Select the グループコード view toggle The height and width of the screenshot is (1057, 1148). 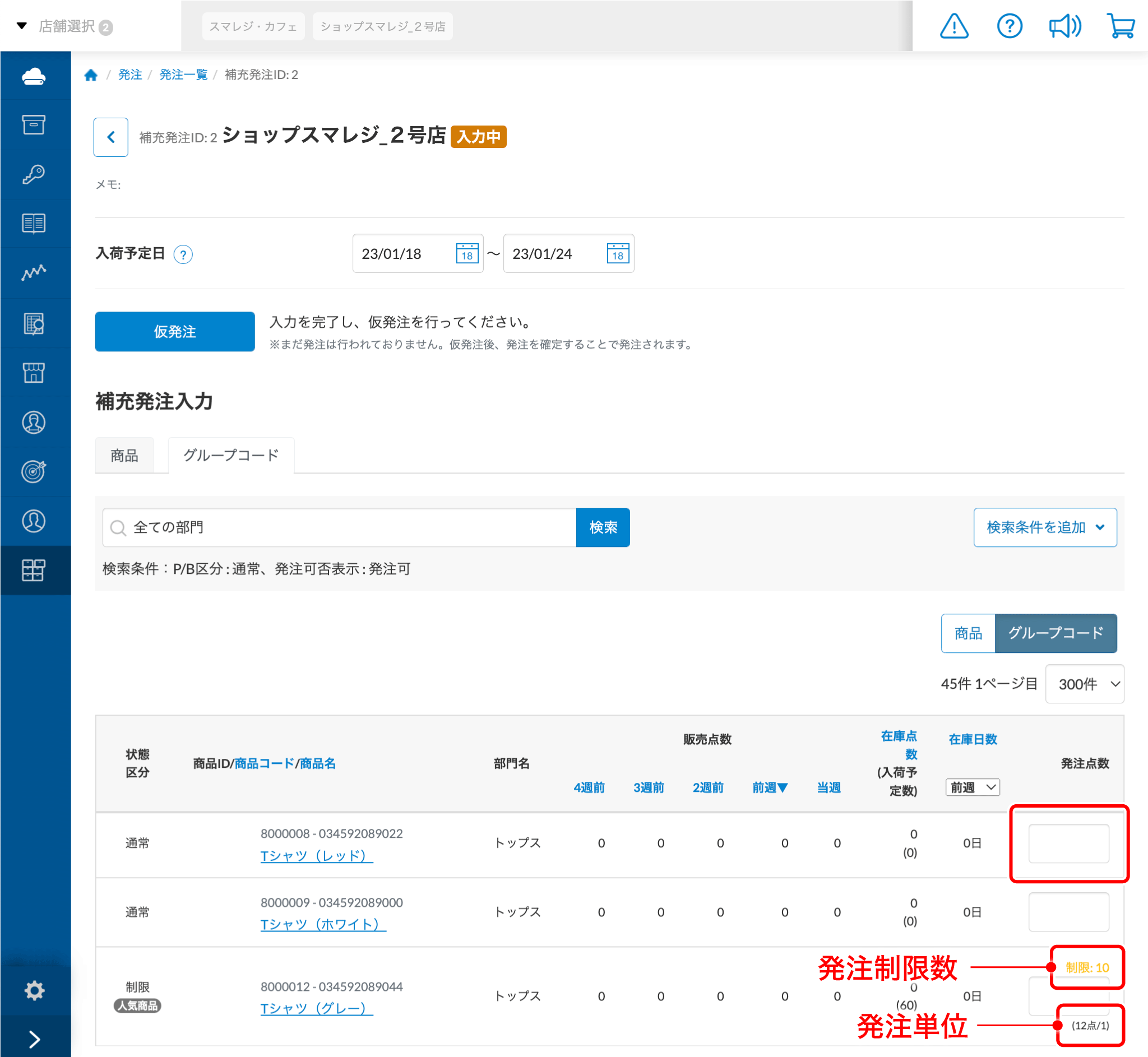[x=1056, y=633]
